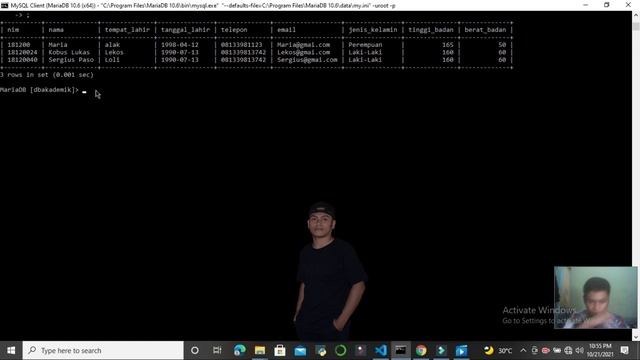Image resolution: width=640 pixels, height=360 pixels.
Task: Click the 'tinggi_badan' column header
Action: [x=431, y=30]
